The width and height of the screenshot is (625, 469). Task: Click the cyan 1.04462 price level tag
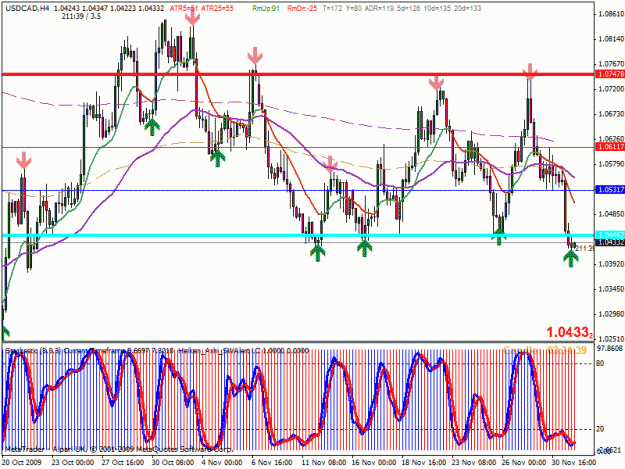point(609,235)
